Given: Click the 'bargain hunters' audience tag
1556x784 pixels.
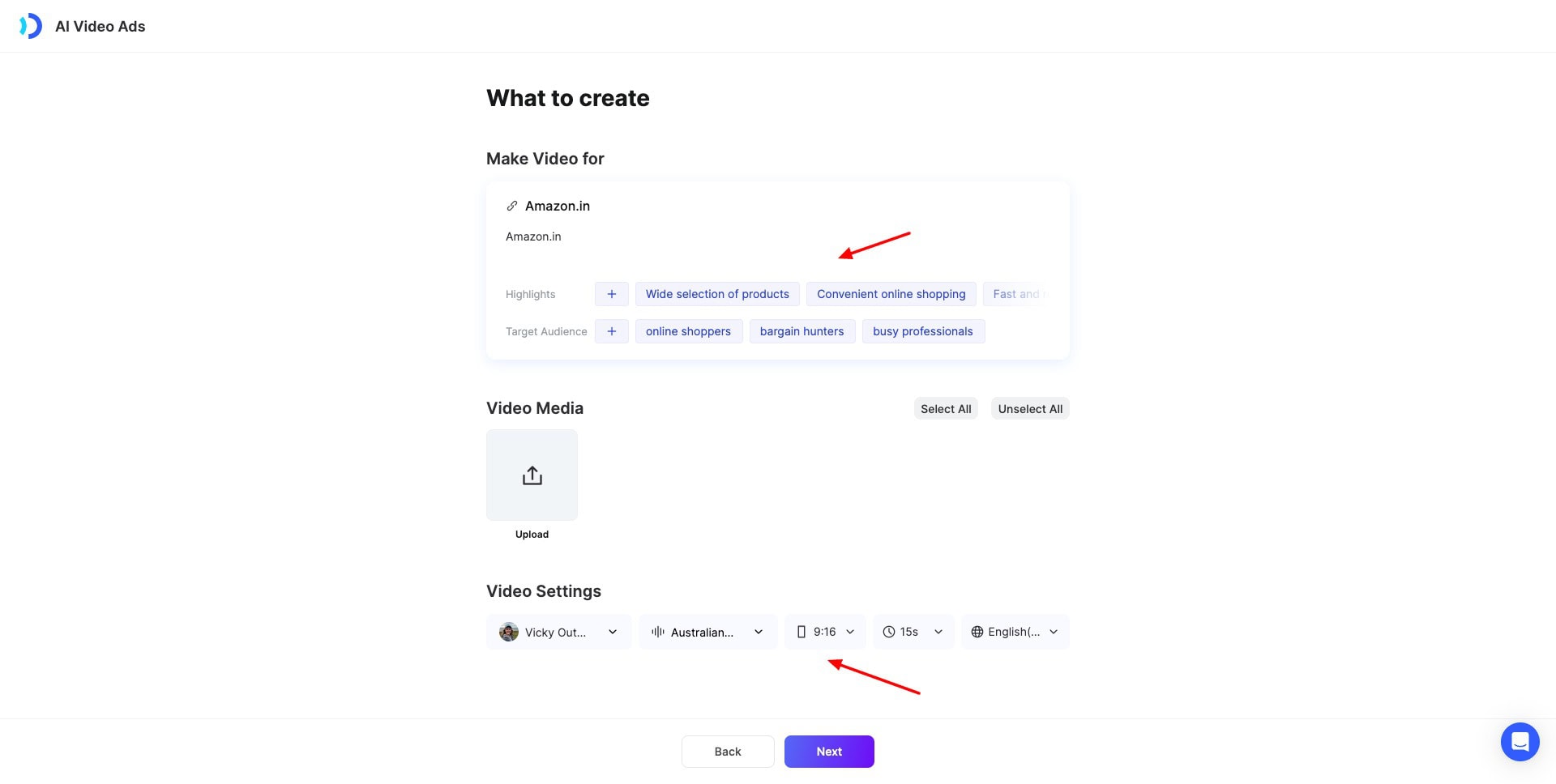Looking at the screenshot, I should click(x=802, y=331).
